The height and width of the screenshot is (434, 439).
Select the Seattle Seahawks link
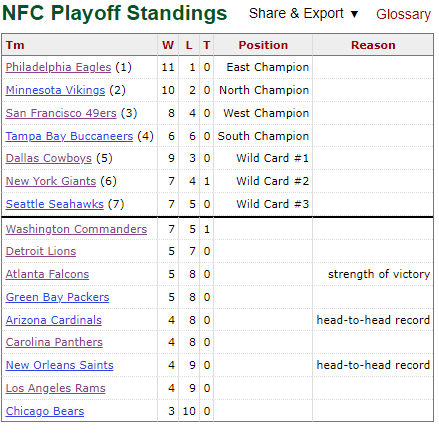55,204
